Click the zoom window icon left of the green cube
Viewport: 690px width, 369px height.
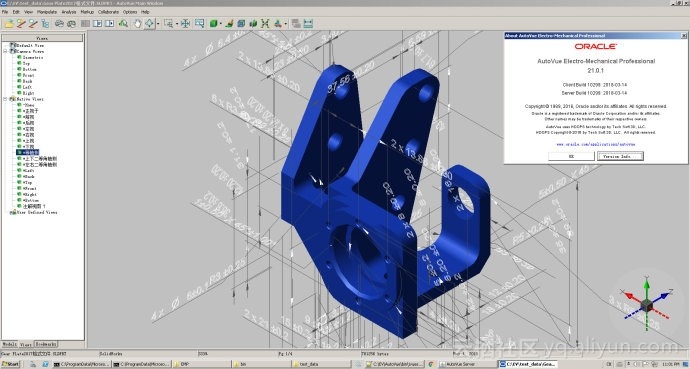[x=200, y=24]
